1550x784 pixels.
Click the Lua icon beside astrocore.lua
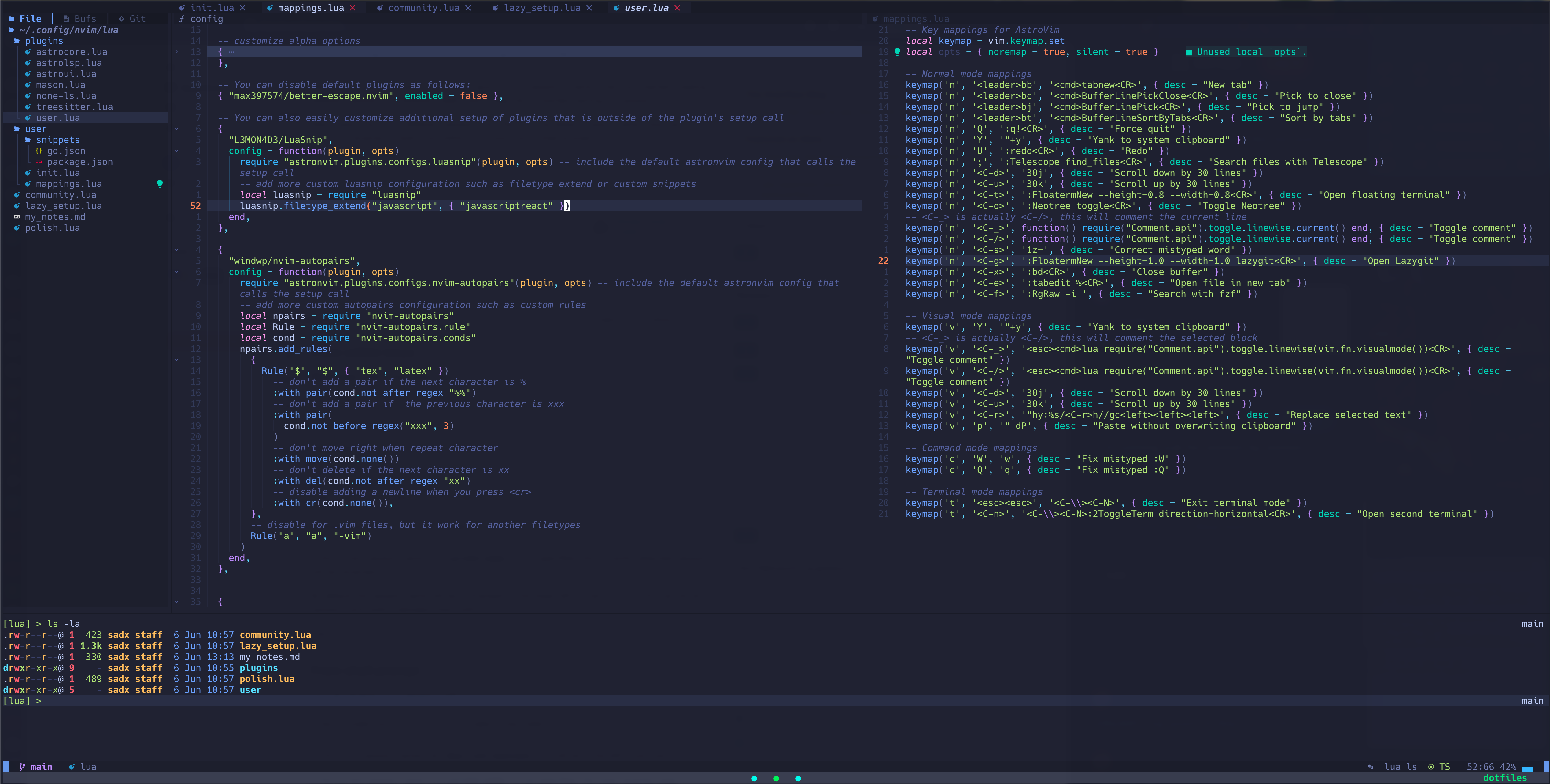28,52
